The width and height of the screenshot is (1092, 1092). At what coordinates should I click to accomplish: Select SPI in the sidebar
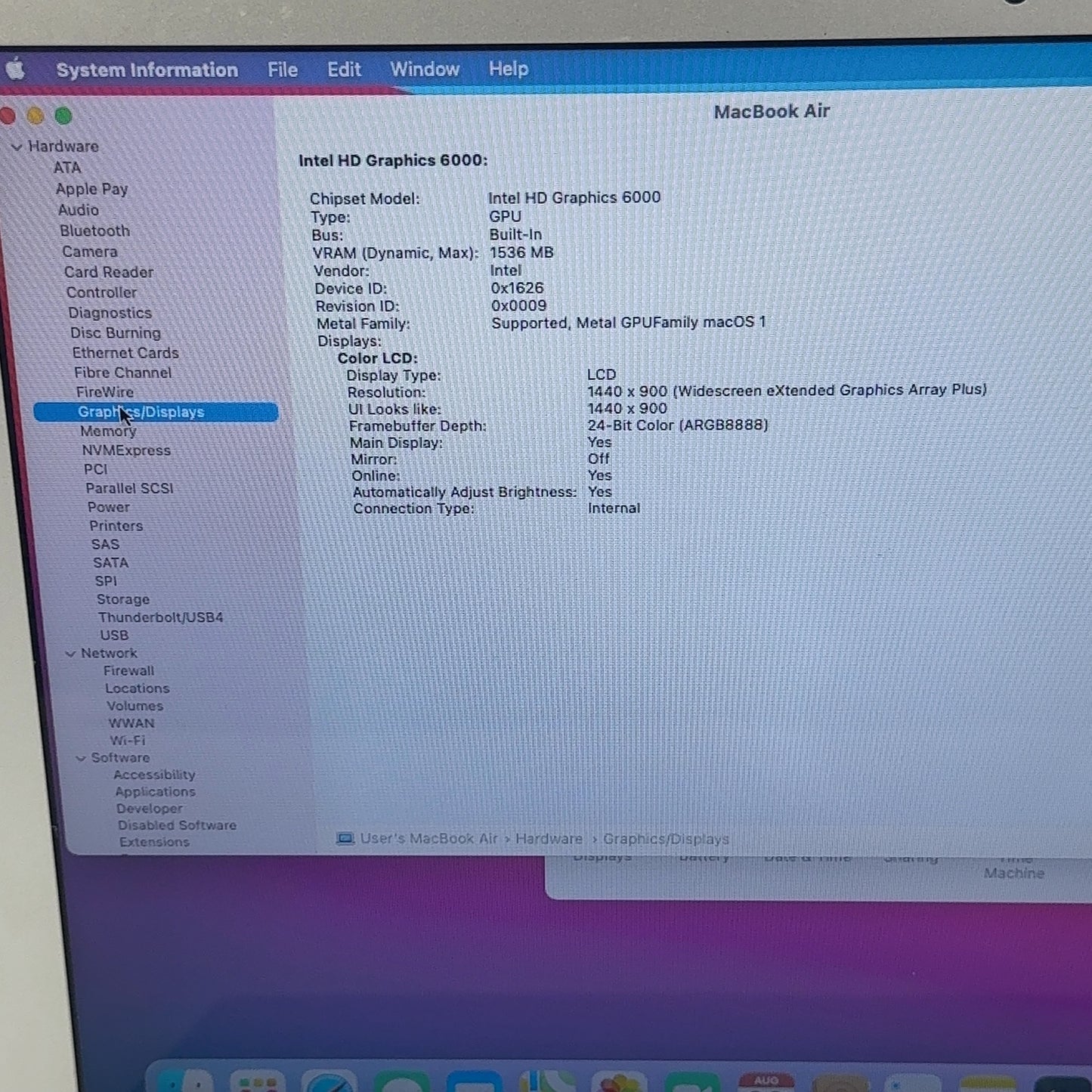[x=106, y=581]
